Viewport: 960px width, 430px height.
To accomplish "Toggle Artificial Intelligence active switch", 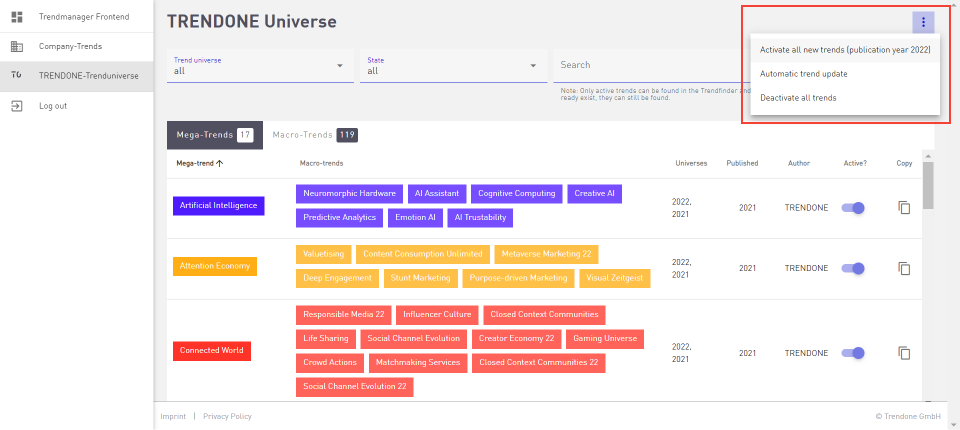I will (x=853, y=208).
